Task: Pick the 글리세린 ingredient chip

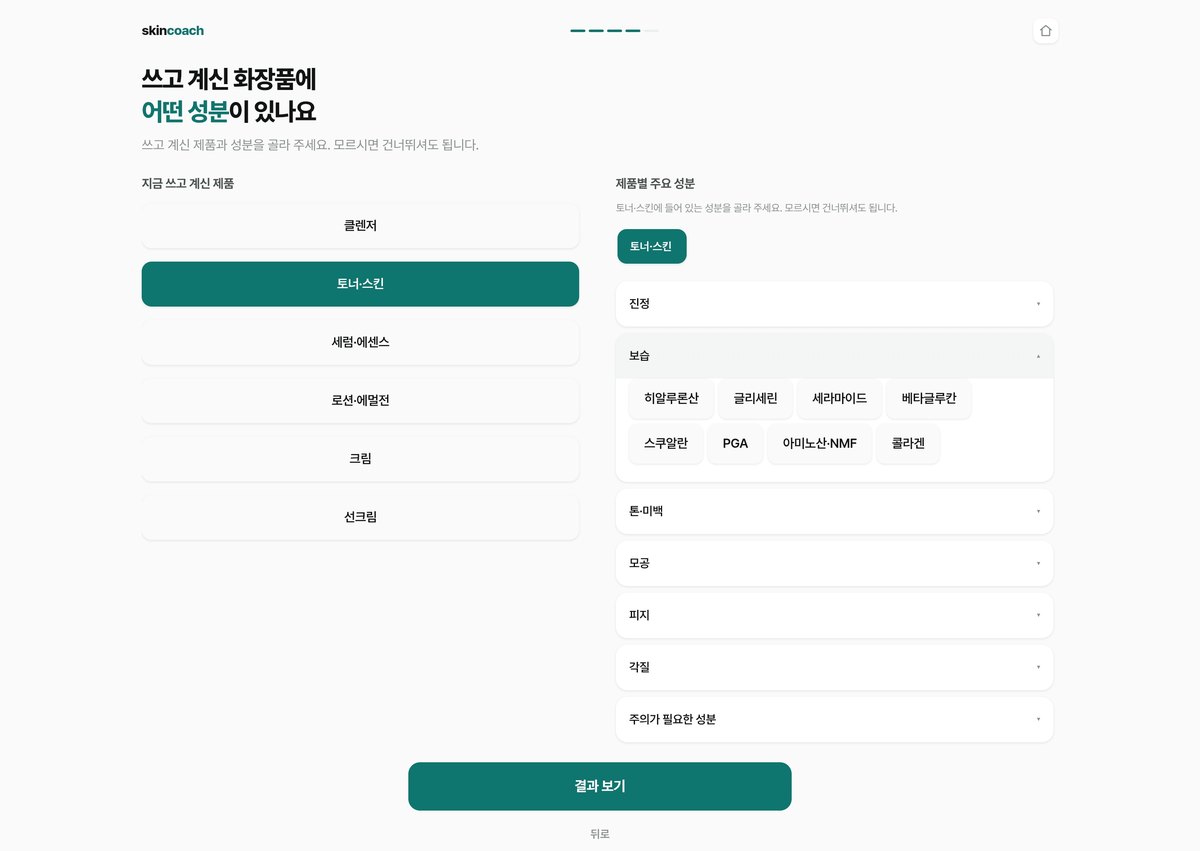Action: (755, 398)
